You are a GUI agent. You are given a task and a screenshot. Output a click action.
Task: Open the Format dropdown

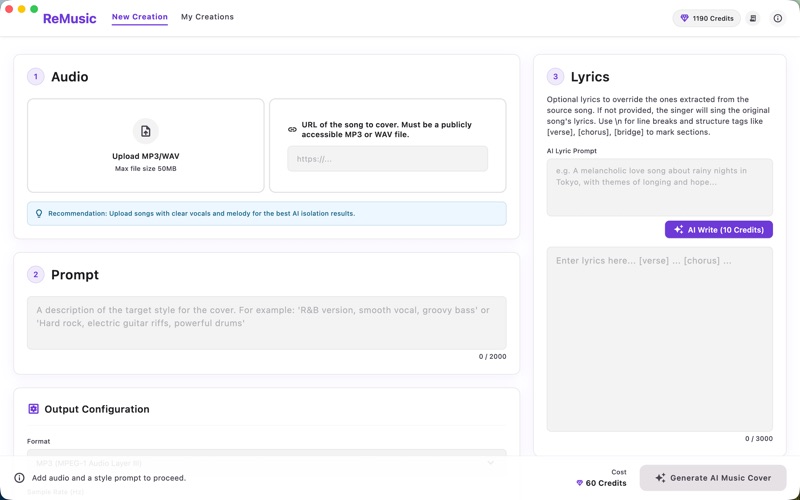tap(267, 463)
